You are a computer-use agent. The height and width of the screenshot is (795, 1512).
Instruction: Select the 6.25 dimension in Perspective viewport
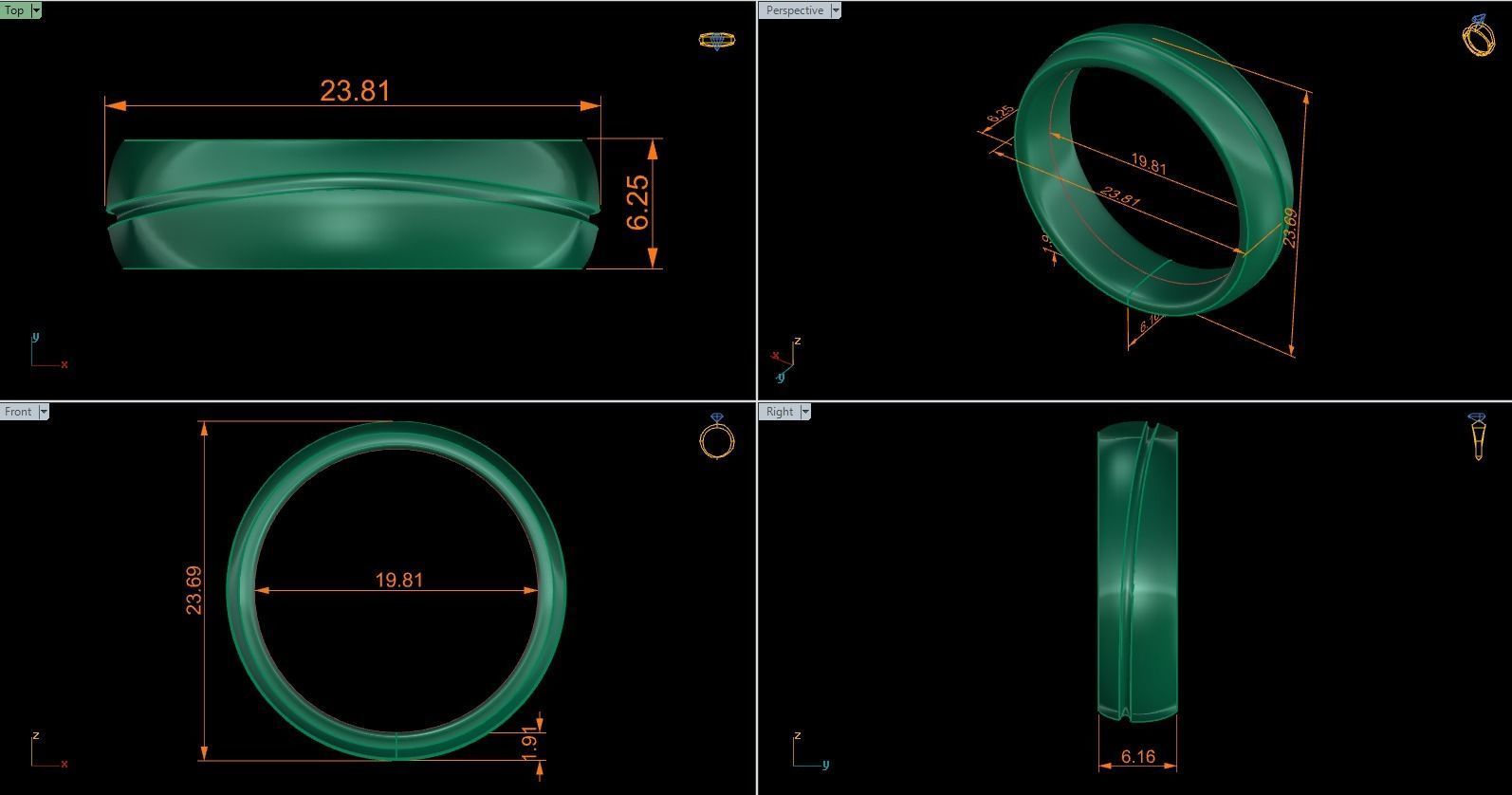(x=1000, y=114)
